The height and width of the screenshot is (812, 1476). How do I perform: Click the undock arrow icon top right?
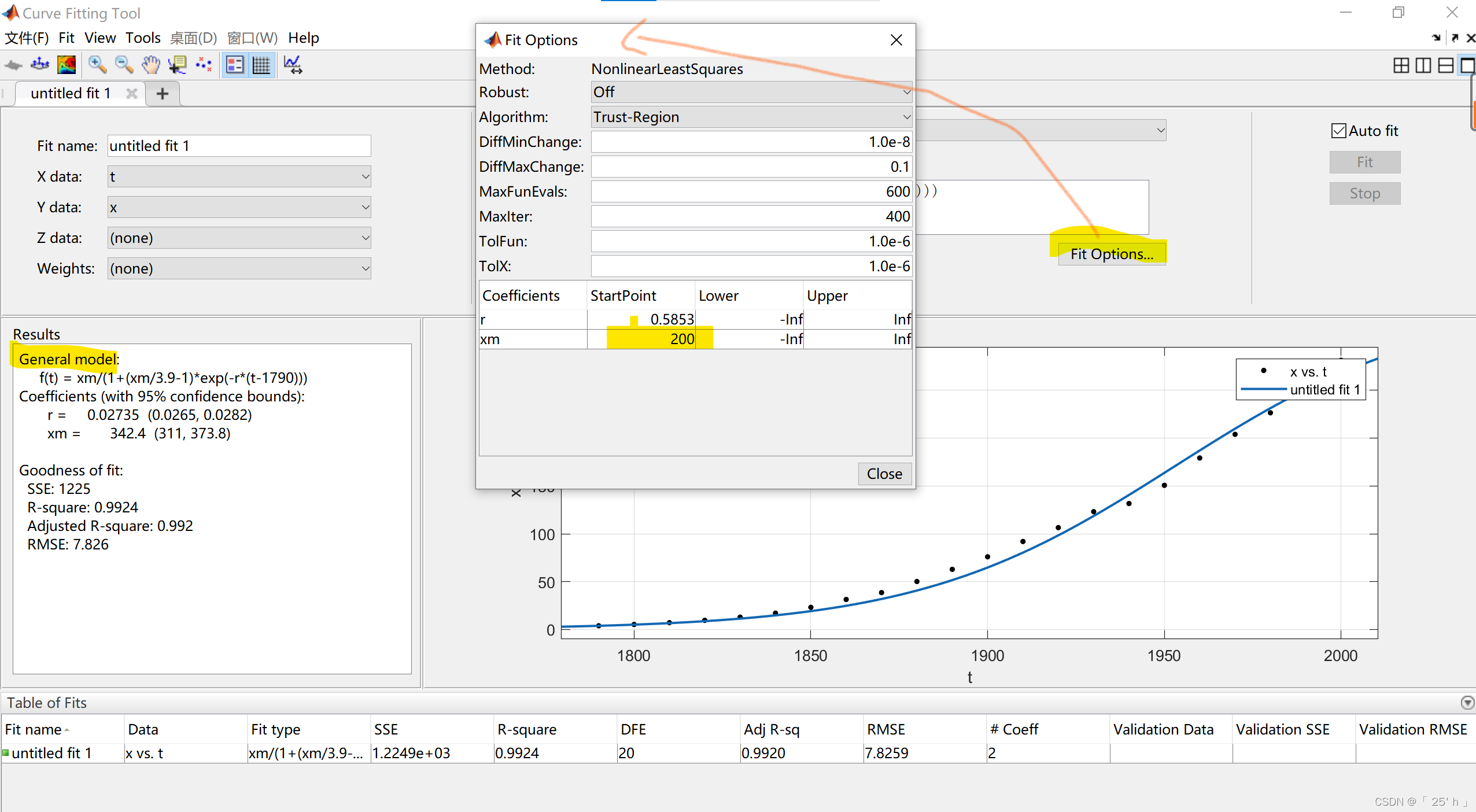pos(1455,38)
